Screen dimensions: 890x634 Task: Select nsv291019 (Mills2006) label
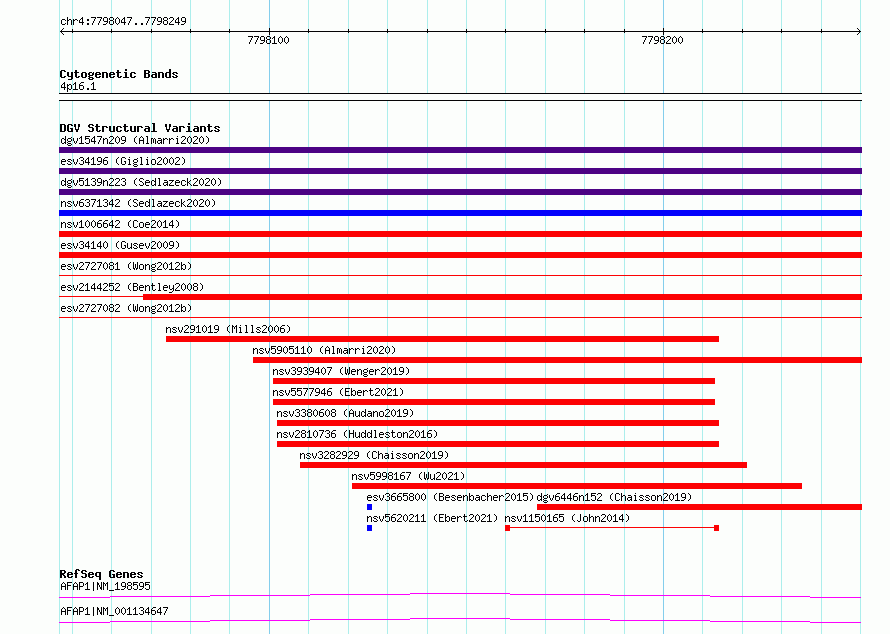coord(228,329)
